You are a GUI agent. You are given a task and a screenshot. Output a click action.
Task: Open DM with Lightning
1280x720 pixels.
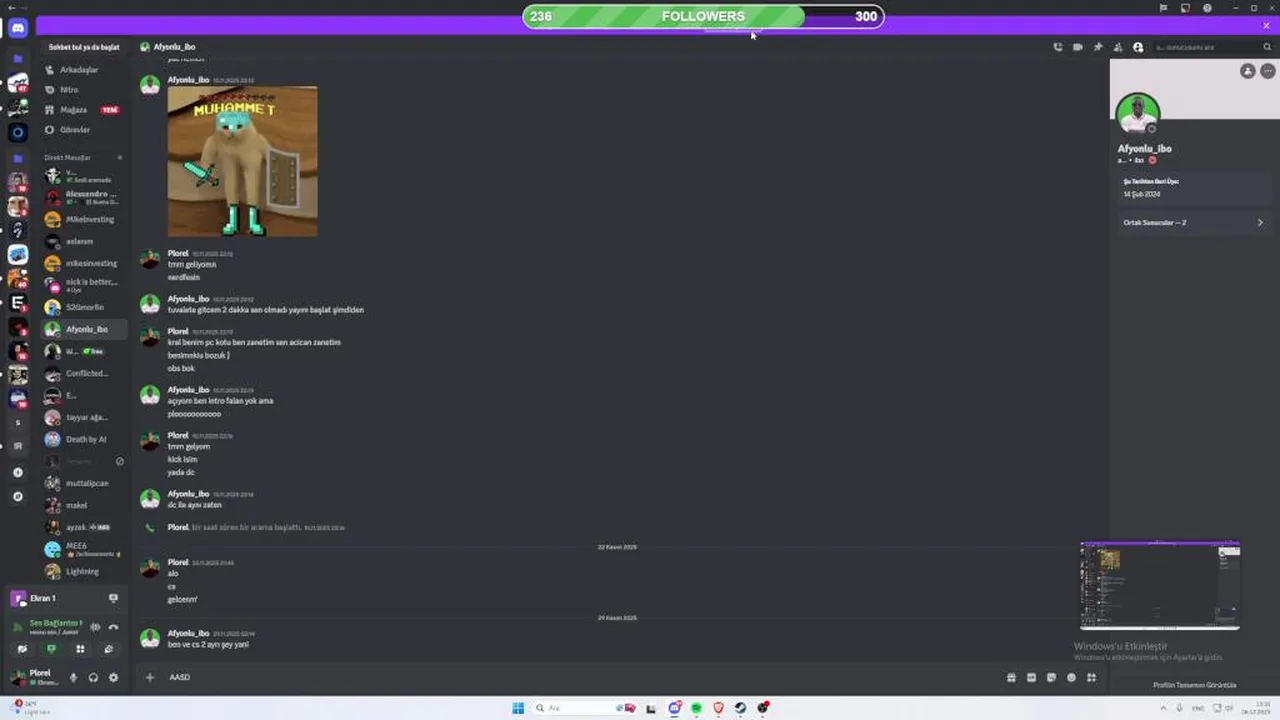pos(86,571)
